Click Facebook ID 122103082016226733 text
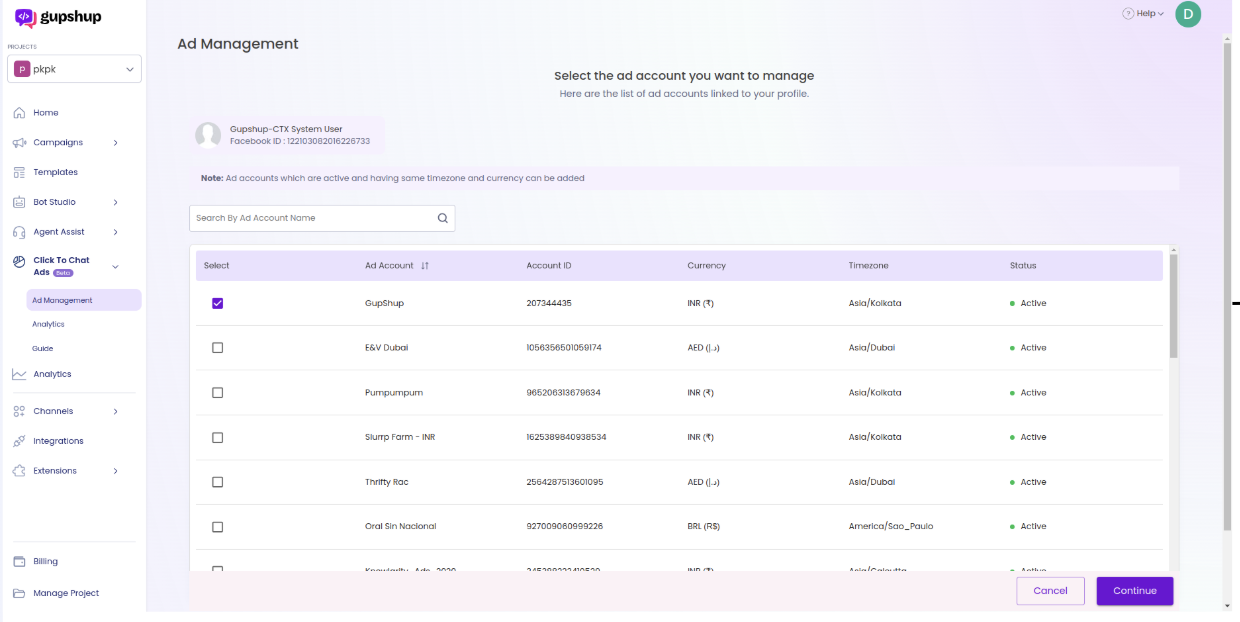This screenshot has height=622, width=1240. pos(300,141)
